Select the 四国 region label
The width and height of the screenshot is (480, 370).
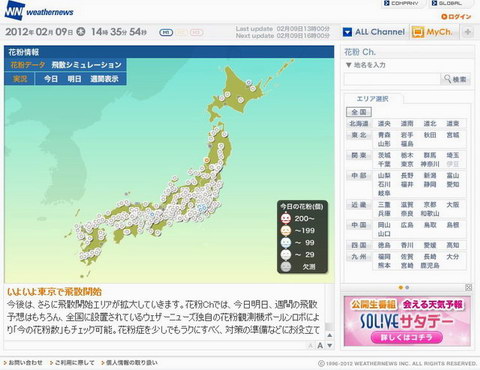coord(359,245)
